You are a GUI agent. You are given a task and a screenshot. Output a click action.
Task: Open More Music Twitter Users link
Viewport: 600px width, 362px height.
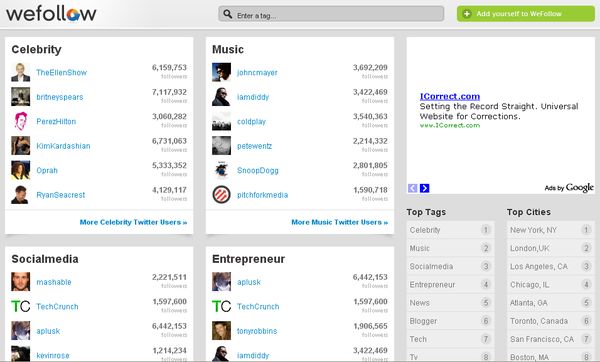tap(339, 222)
